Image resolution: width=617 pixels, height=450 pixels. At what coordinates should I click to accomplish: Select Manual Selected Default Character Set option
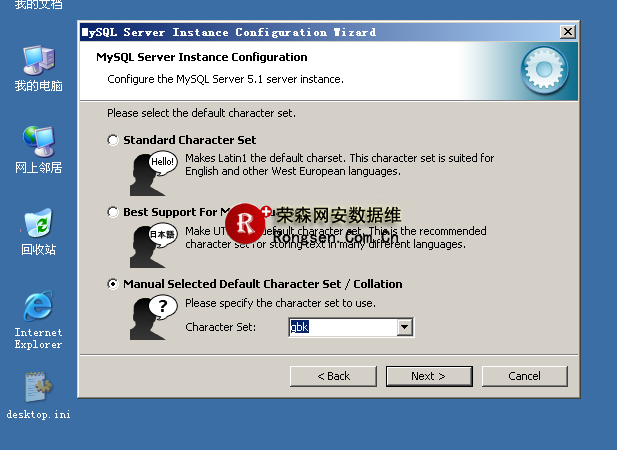point(113,284)
